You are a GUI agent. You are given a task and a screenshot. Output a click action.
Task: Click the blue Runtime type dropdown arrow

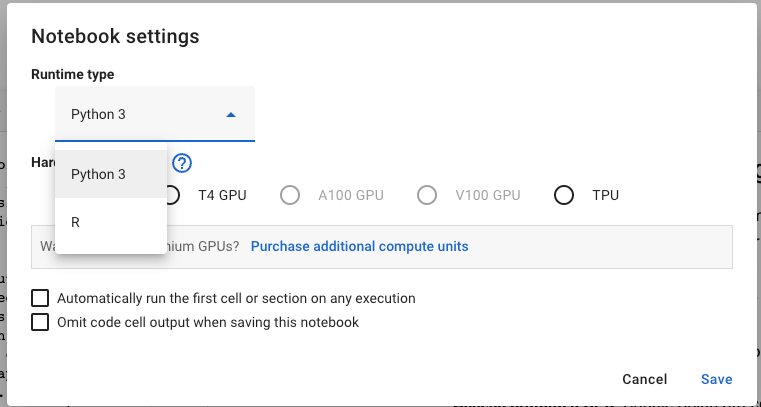231,115
